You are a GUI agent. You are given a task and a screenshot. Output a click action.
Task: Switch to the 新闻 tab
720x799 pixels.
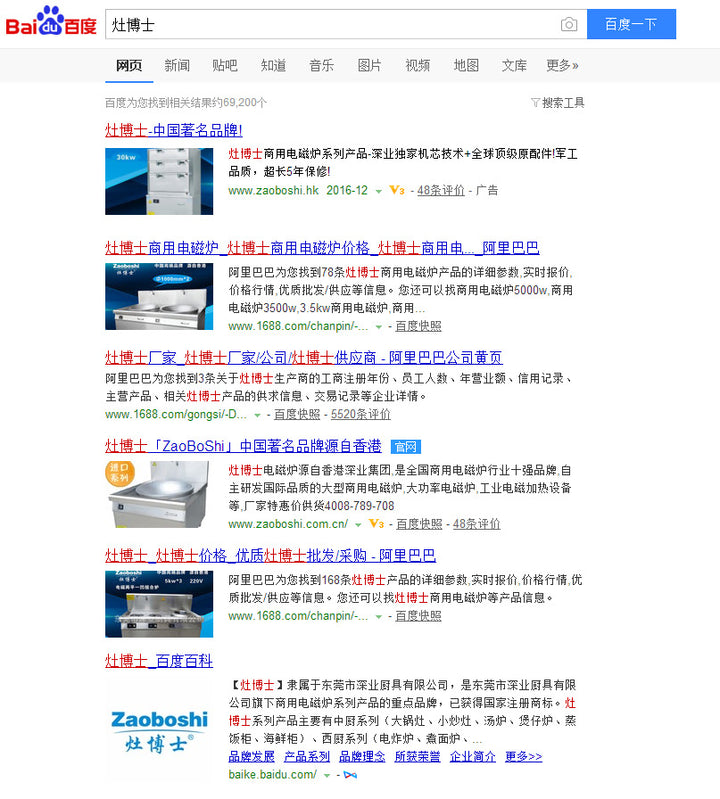coord(177,65)
